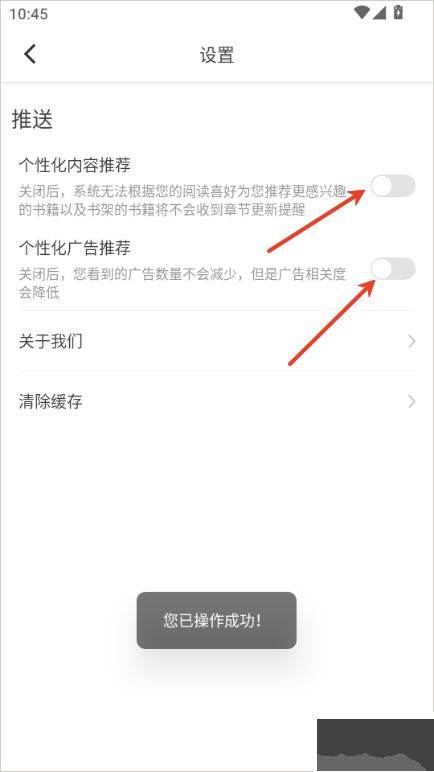Toggle 个性化内容推荐 switch

click(393, 186)
